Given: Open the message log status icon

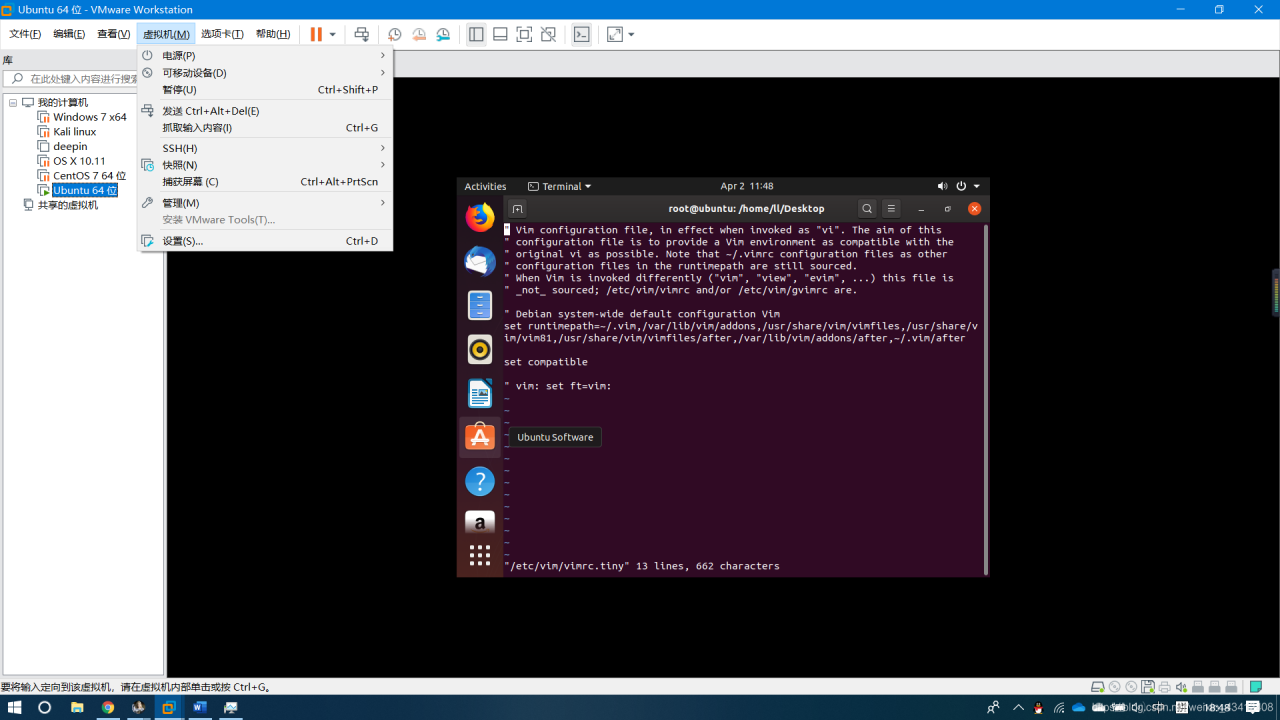Looking at the screenshot, I should point(1254,687).
